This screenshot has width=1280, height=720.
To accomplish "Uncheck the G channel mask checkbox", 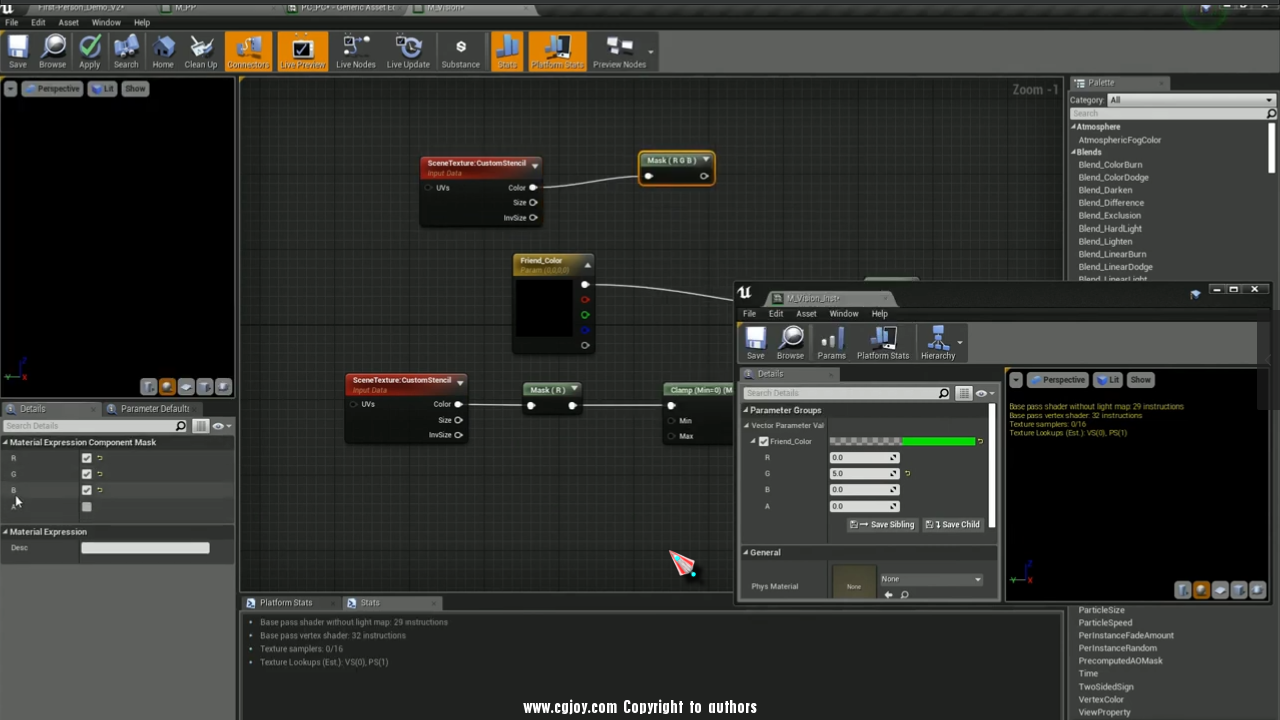I will (86, 474).
